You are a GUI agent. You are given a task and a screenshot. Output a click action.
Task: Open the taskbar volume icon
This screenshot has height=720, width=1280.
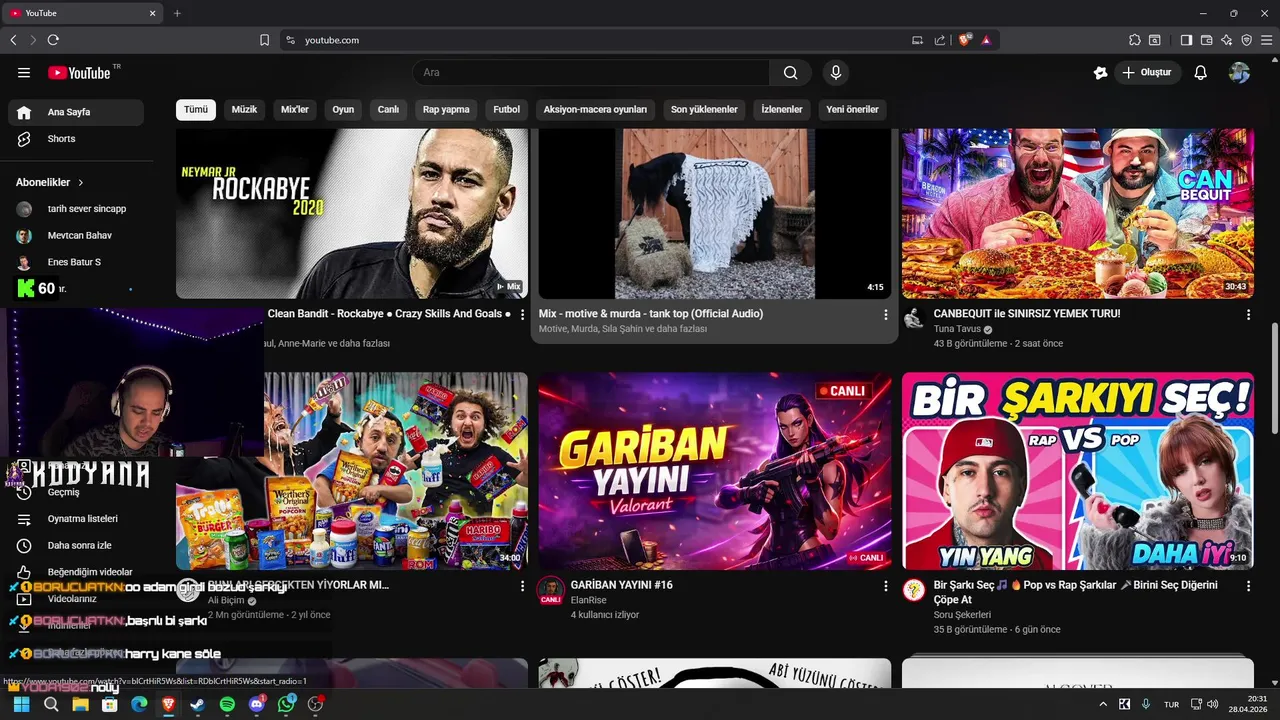pyautogui.click(x=1213, y=704)
